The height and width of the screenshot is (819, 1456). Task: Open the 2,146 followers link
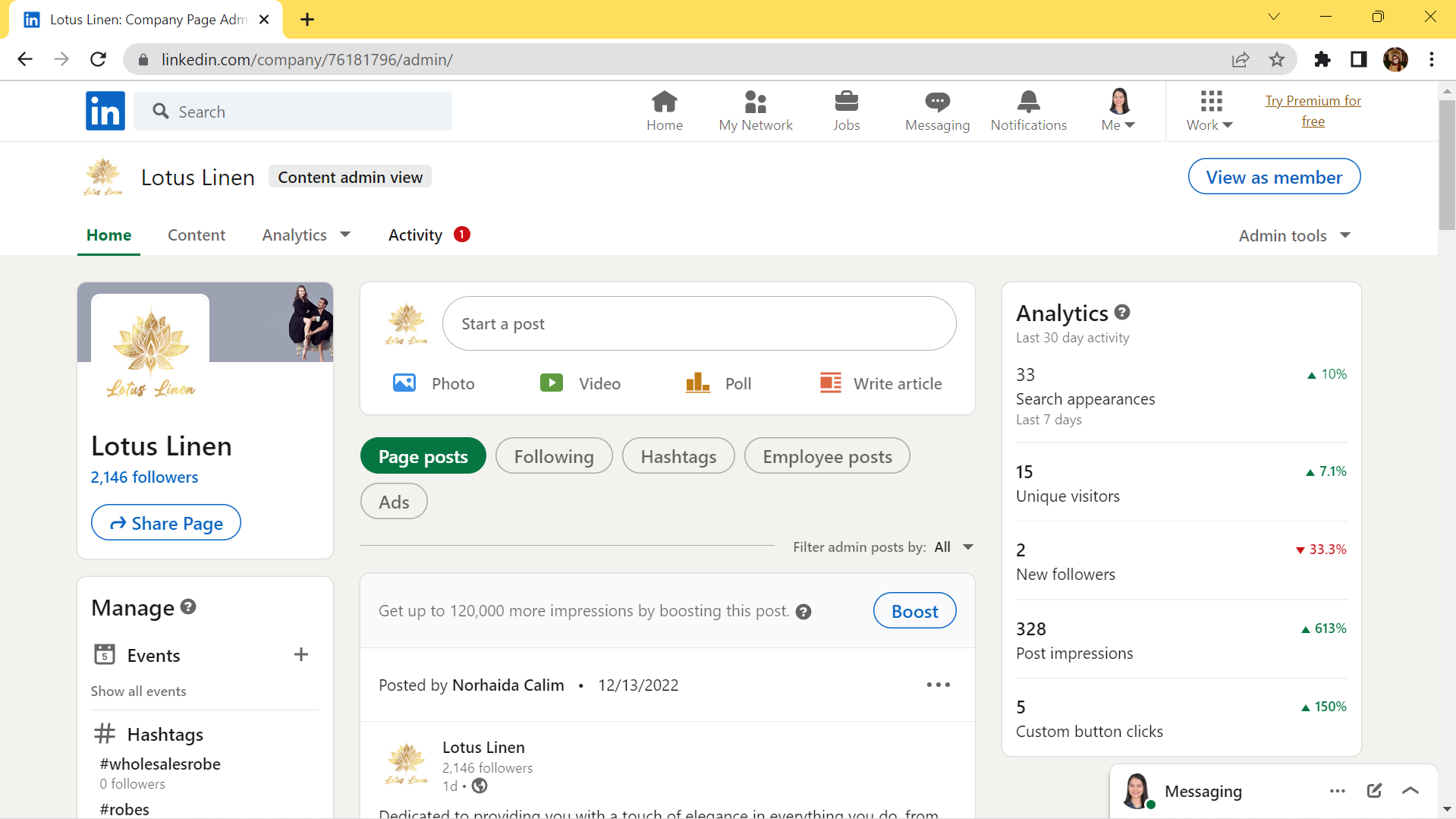144,477
